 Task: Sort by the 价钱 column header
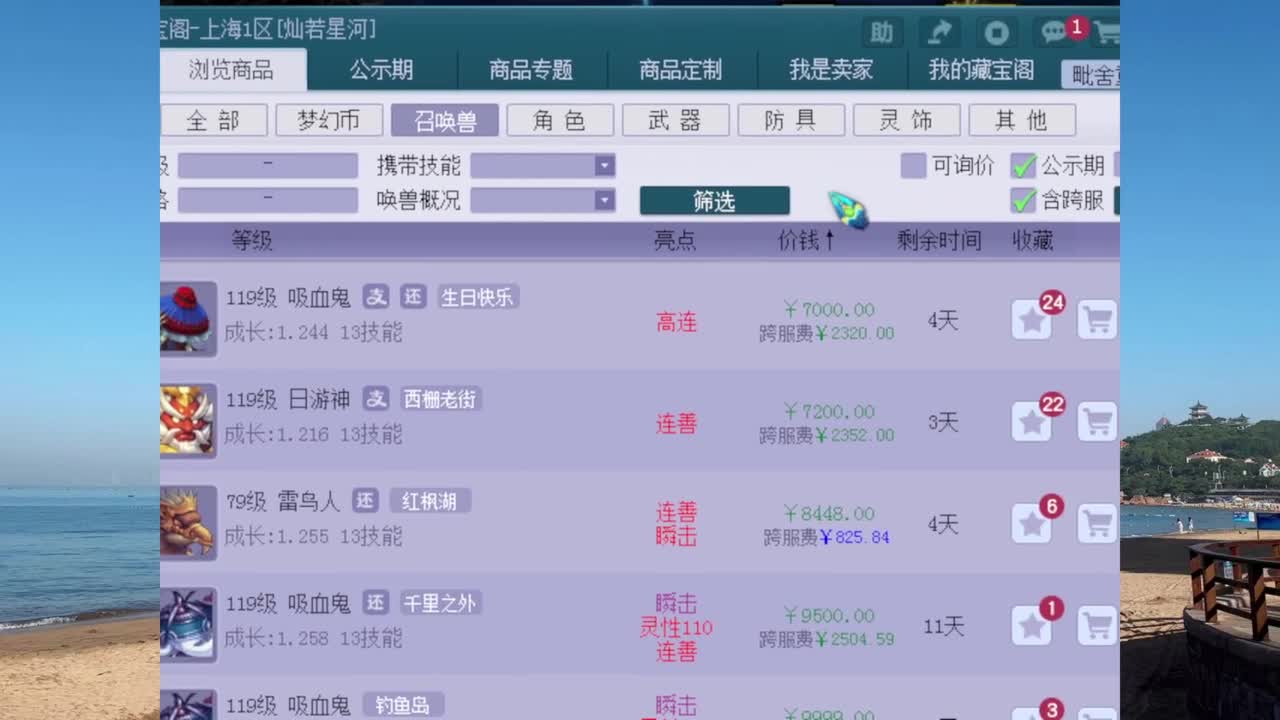coord(806,240)
